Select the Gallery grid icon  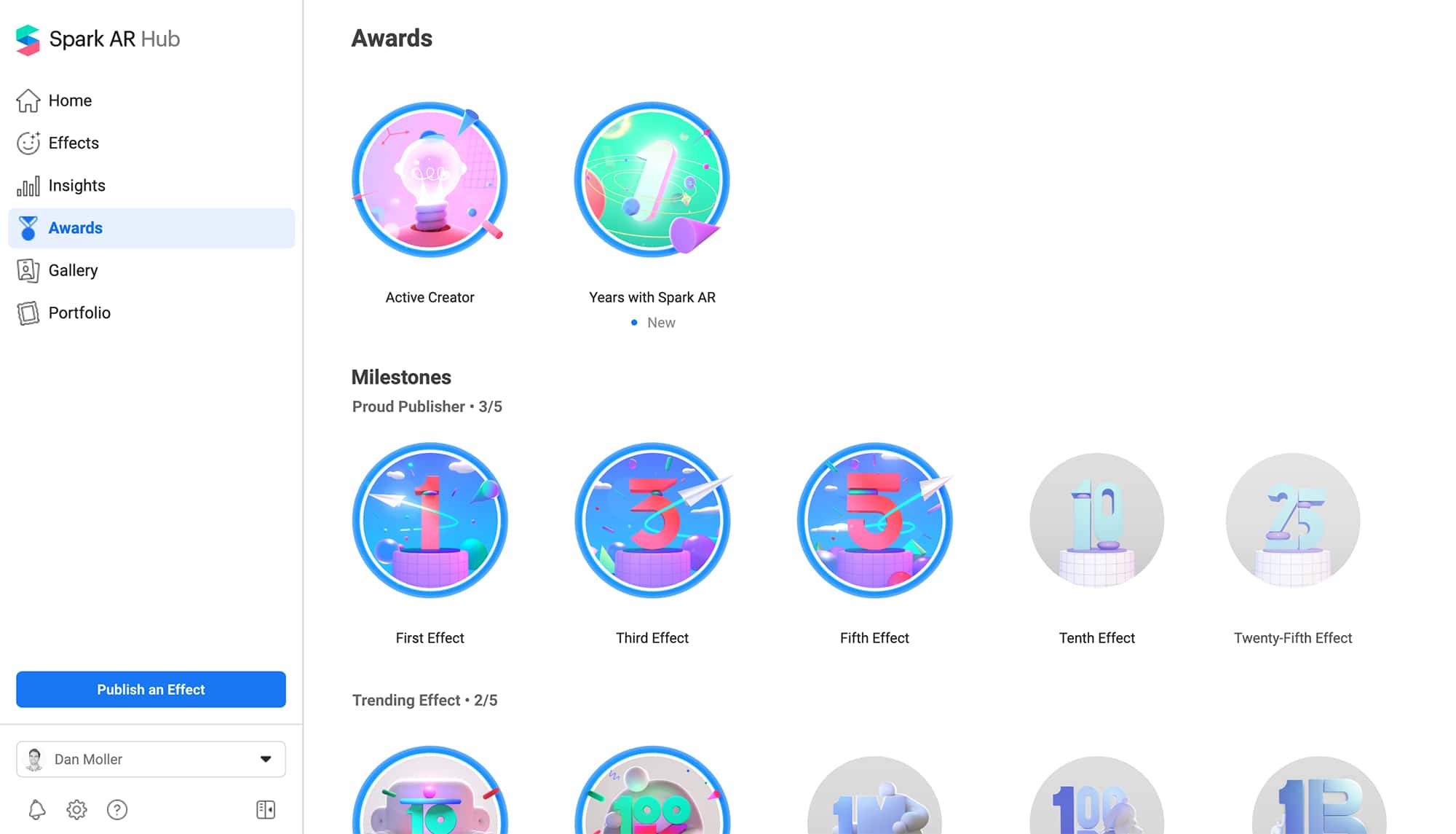click(x=27, y=270)
